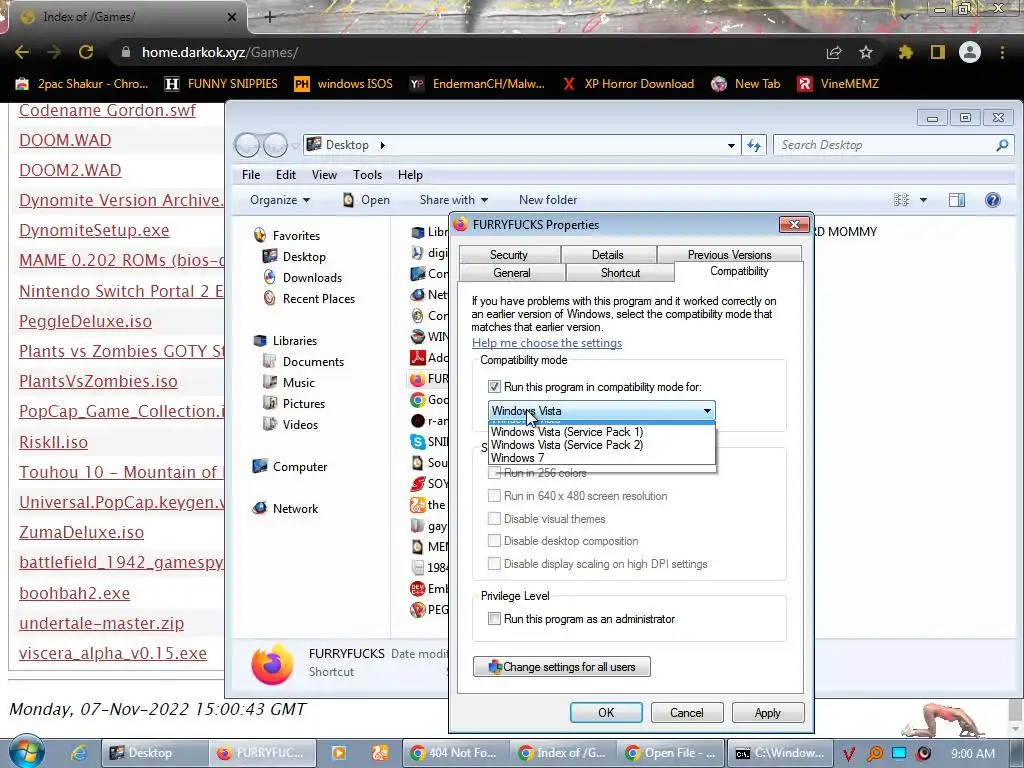Click Apply in Properties dialog

coord(768,712)
